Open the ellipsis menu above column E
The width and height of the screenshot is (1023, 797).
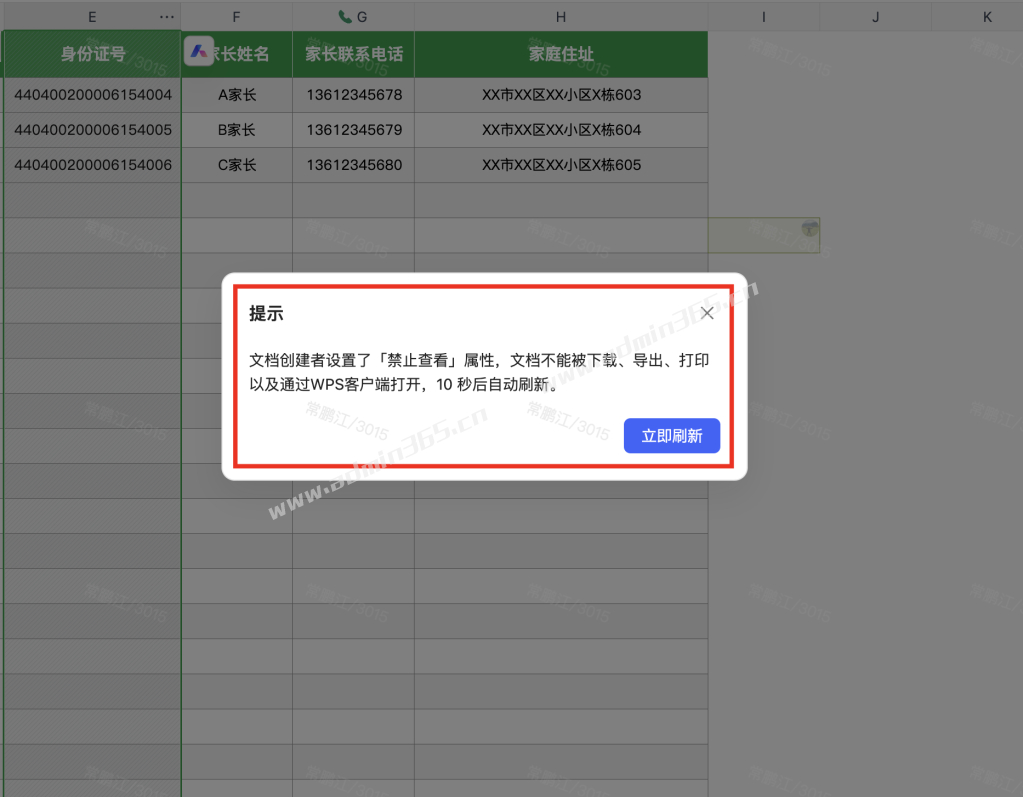167,15
